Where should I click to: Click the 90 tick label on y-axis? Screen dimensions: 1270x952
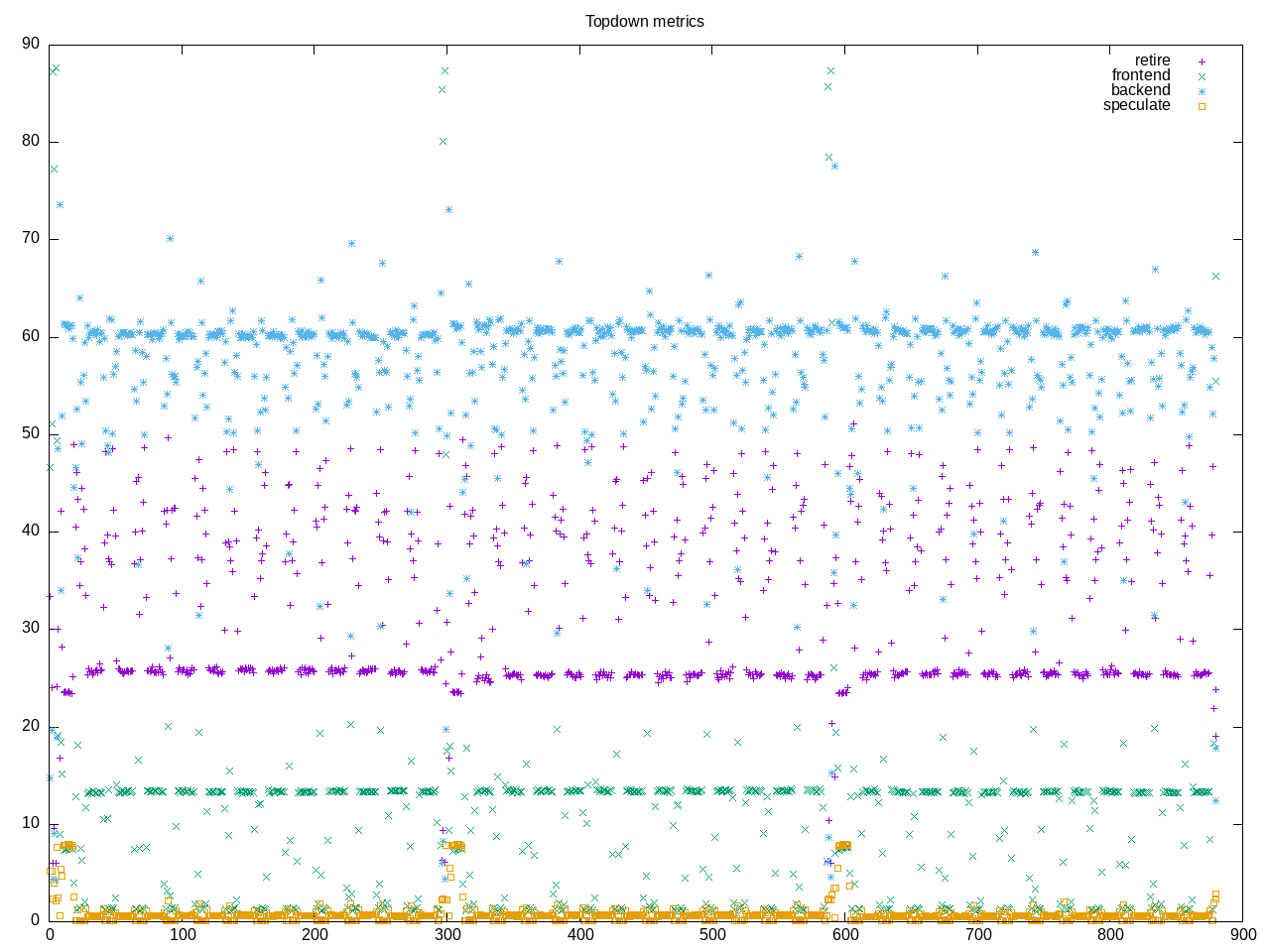(31, 44)
